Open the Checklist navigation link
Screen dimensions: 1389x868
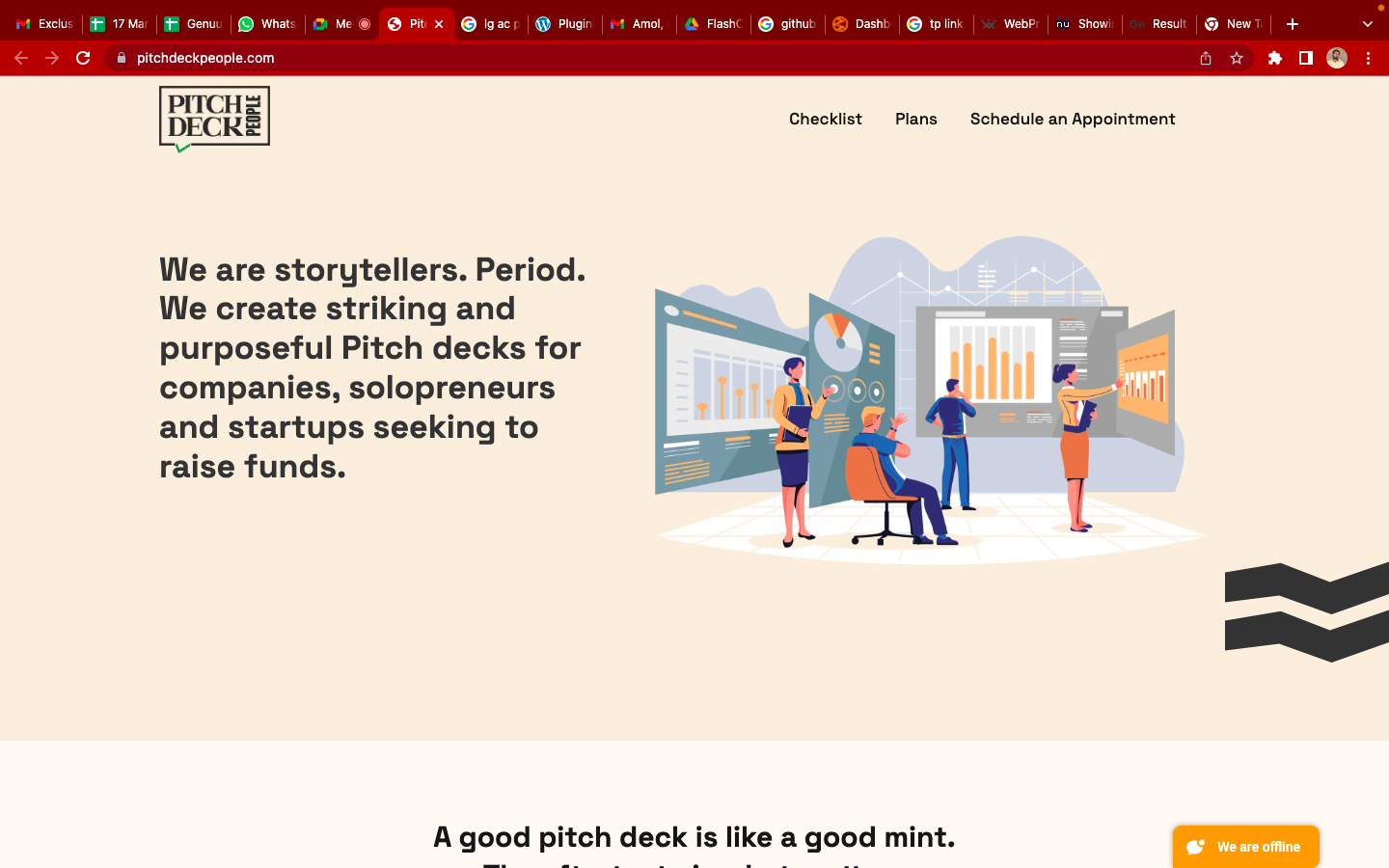[825, 119]
